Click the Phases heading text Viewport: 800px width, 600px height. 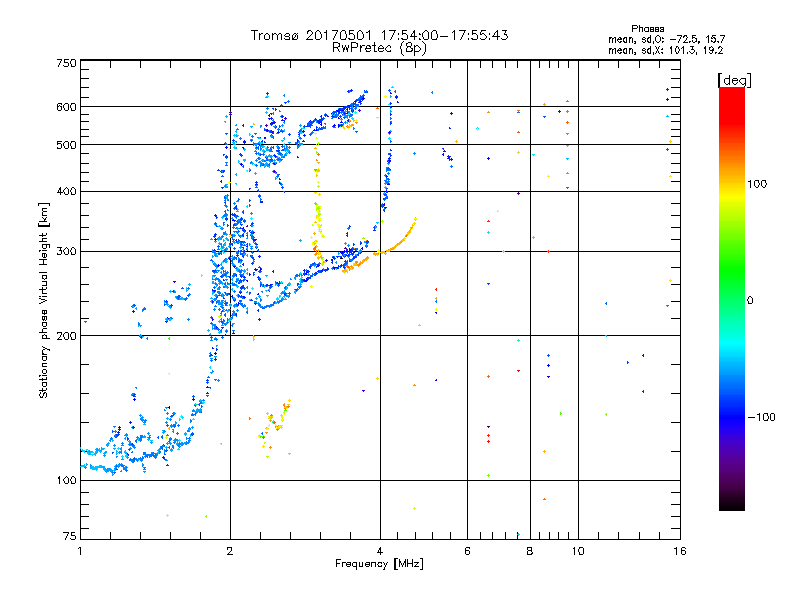[x=647, y=29]
